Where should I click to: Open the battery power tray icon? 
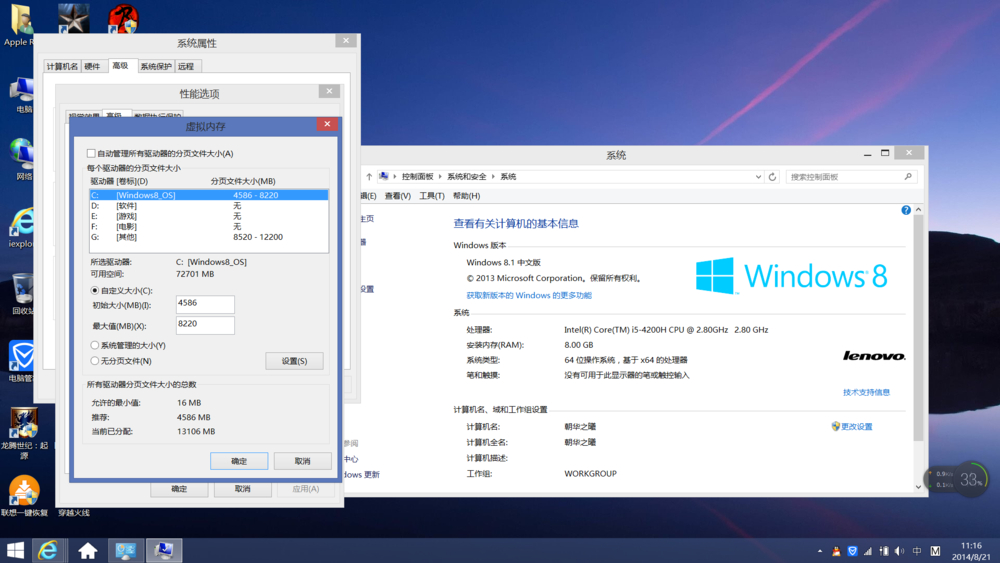tap(884, 552)
